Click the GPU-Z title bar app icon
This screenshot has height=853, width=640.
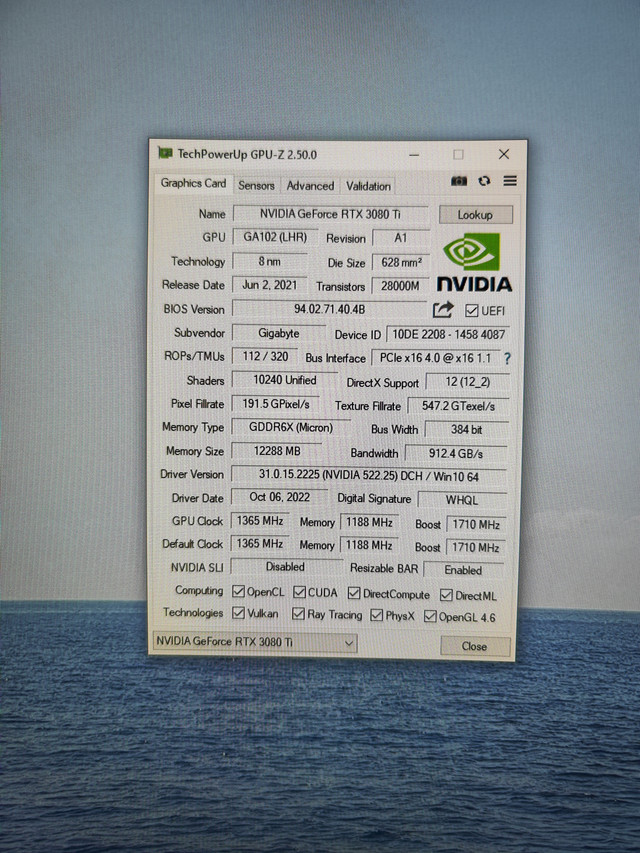pyautogui.click(x=165, y=153)
